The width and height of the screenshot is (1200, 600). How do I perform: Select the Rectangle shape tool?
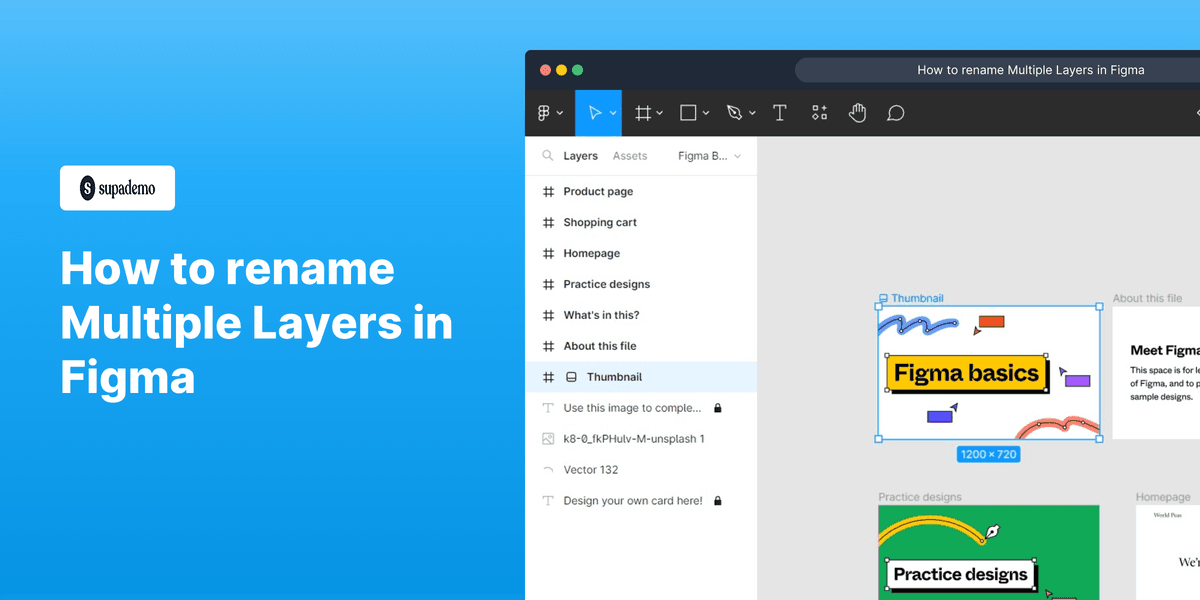688,112
